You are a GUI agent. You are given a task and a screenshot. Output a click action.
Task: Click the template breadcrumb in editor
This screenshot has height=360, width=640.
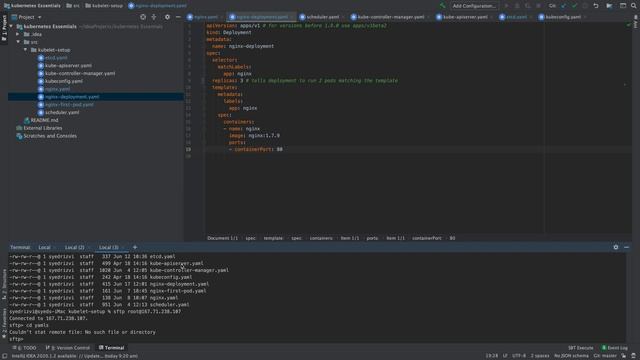click(x=273, y=238)
